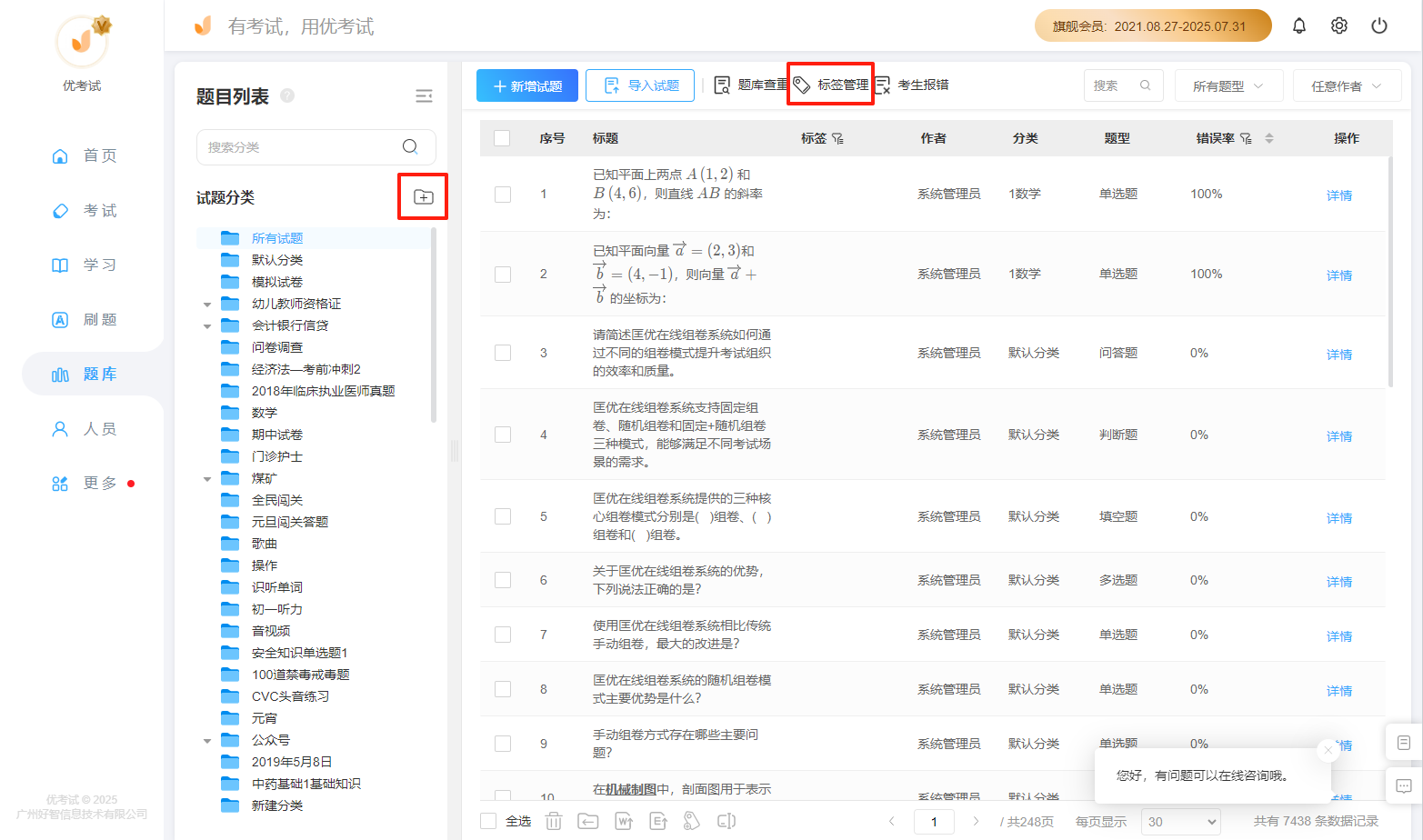The image size is (1423, 840).
Task: Open the 任意作者 dropdown
Action: click(x=1347, y=85)
